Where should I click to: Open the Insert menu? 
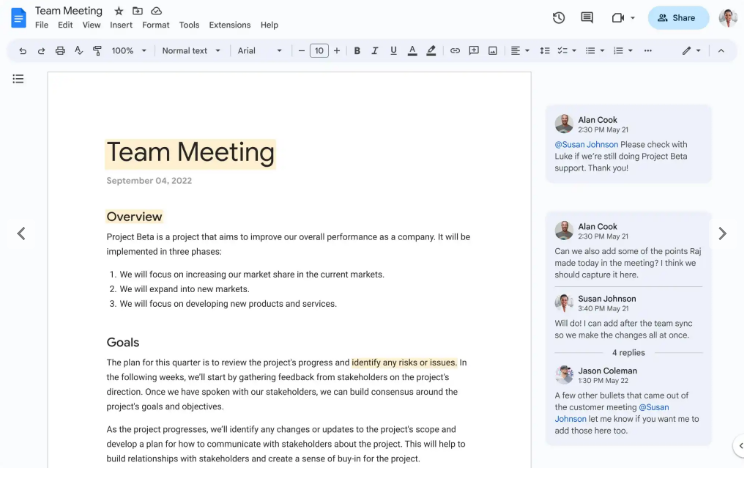(x=121, y=25)
